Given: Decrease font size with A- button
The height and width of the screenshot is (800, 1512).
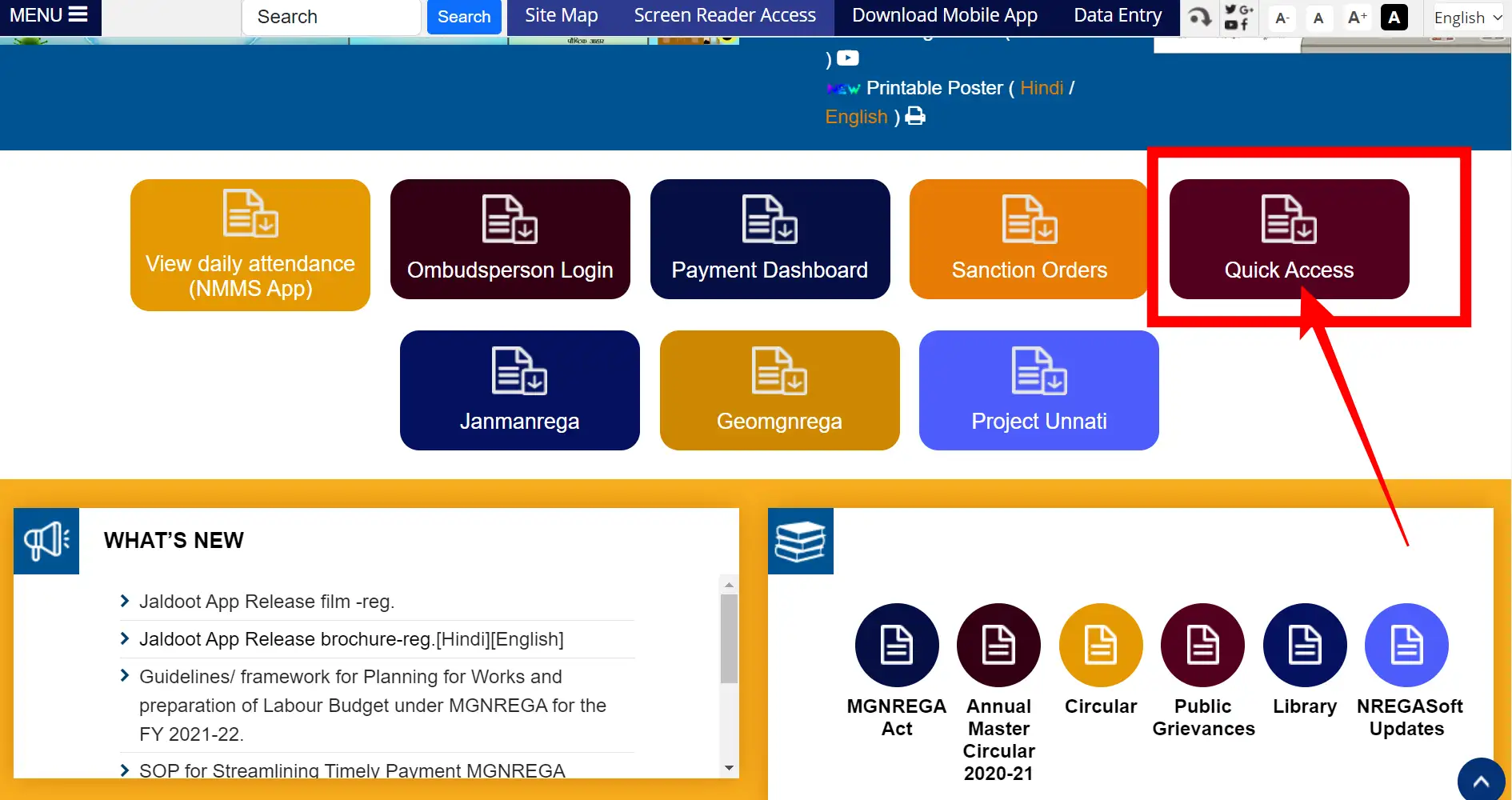Looking at the screenshot, I should [1282, 18].
